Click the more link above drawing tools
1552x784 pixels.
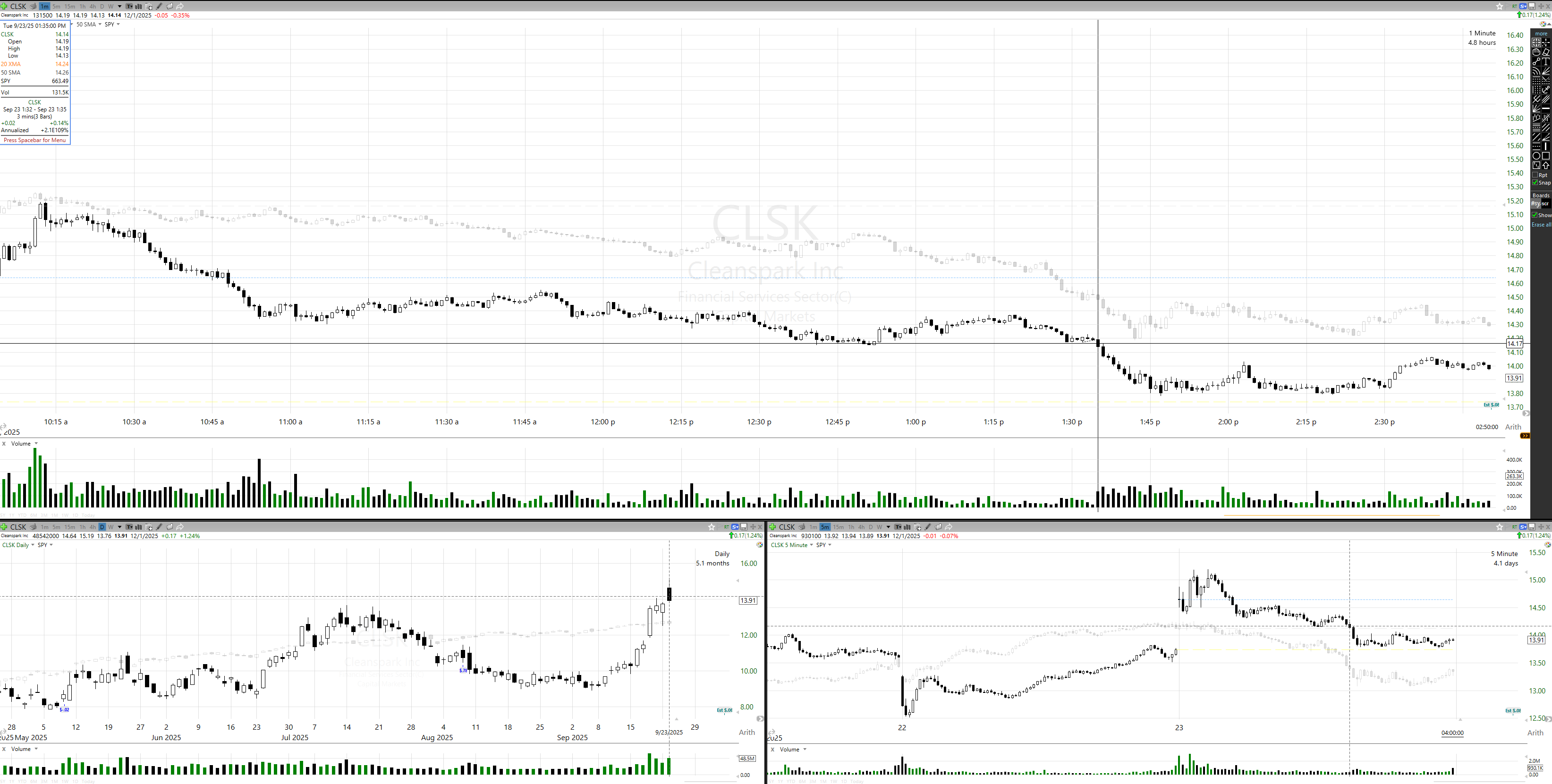pos(1541,34)
